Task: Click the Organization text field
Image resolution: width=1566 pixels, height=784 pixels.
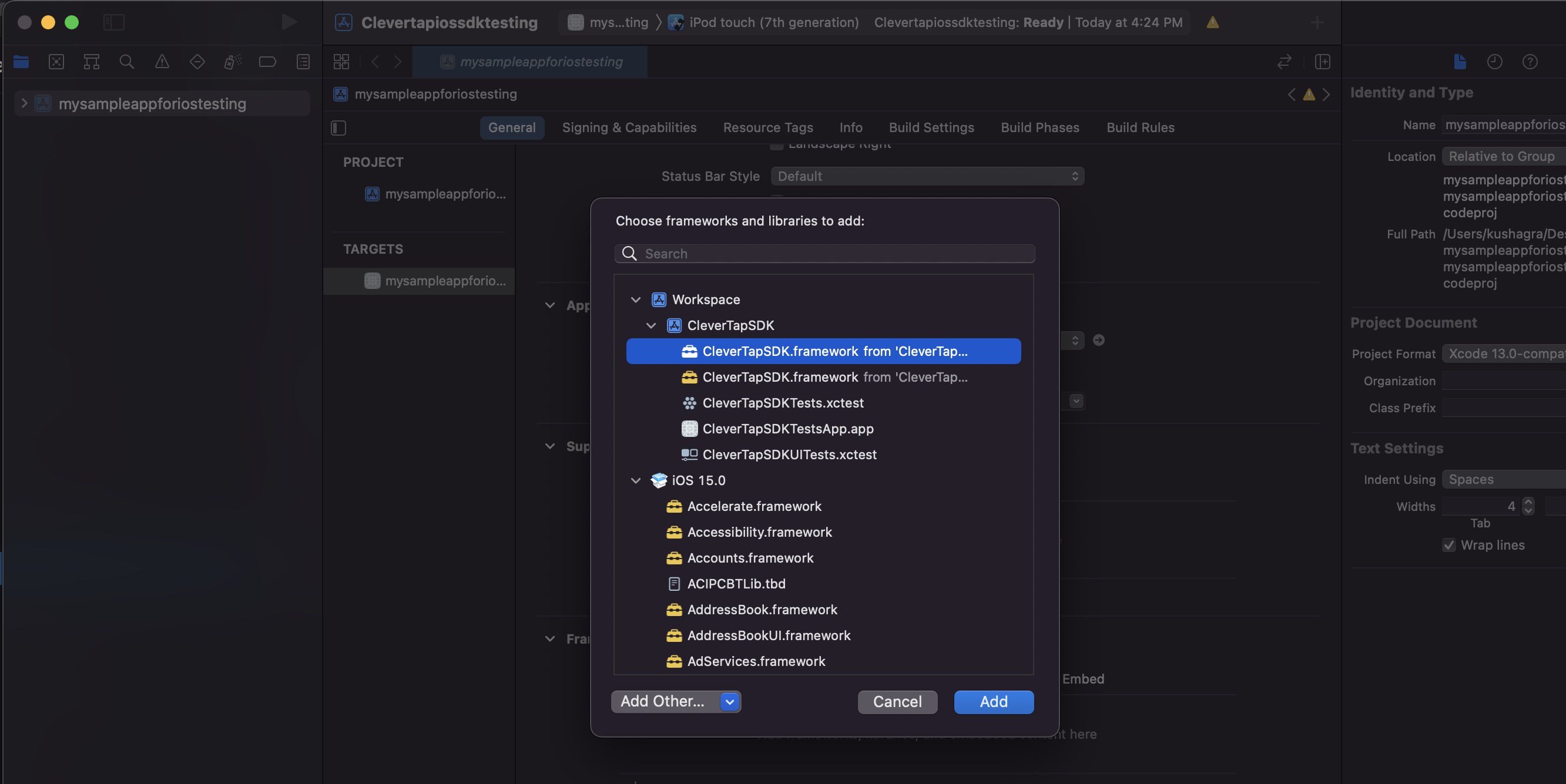Action: point(1503,381)
